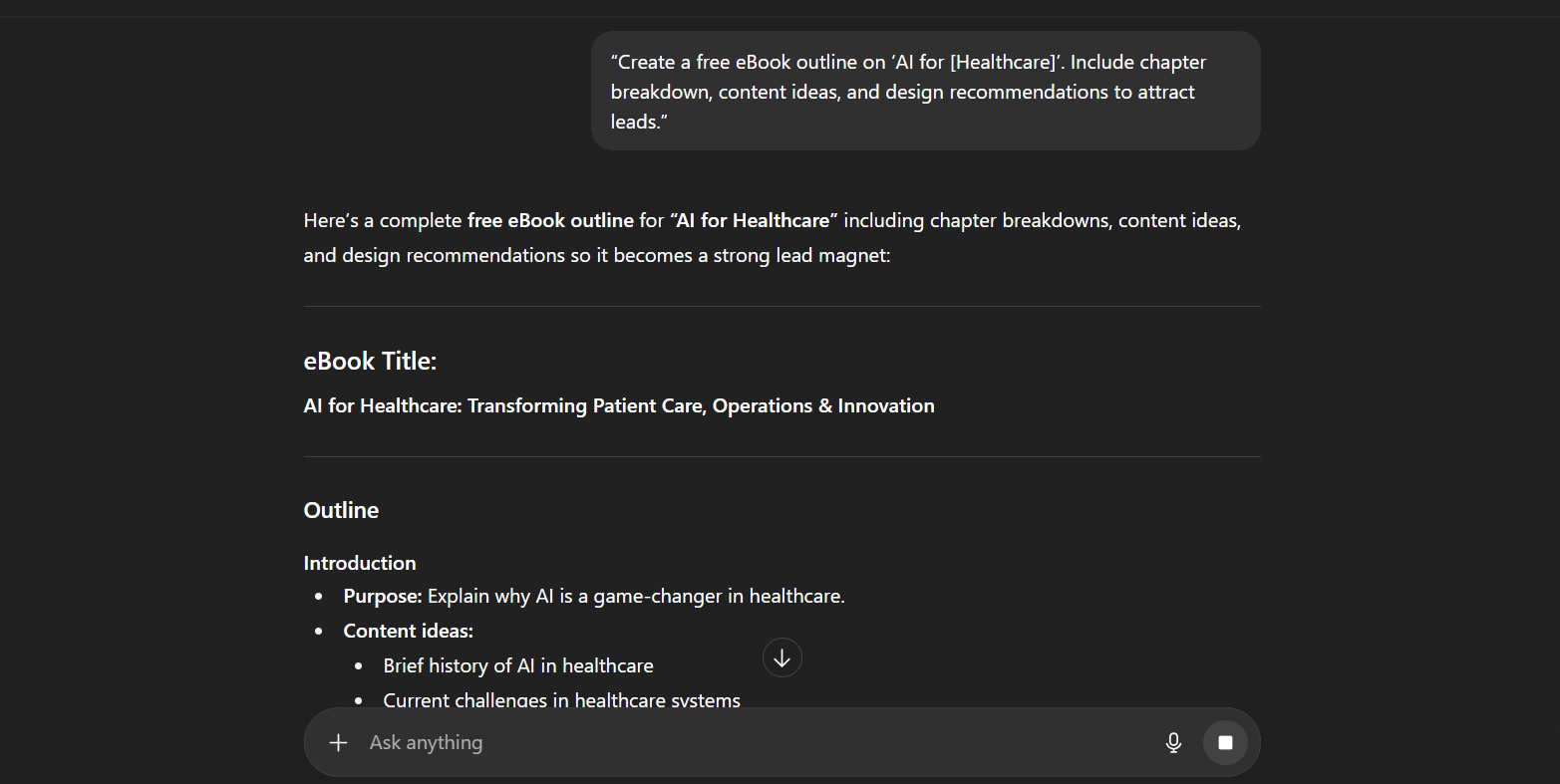Click 'strong lead magnet' text in reply
Image resolution: width=1560 pixels, height=784 pixels.
[799, 255]
